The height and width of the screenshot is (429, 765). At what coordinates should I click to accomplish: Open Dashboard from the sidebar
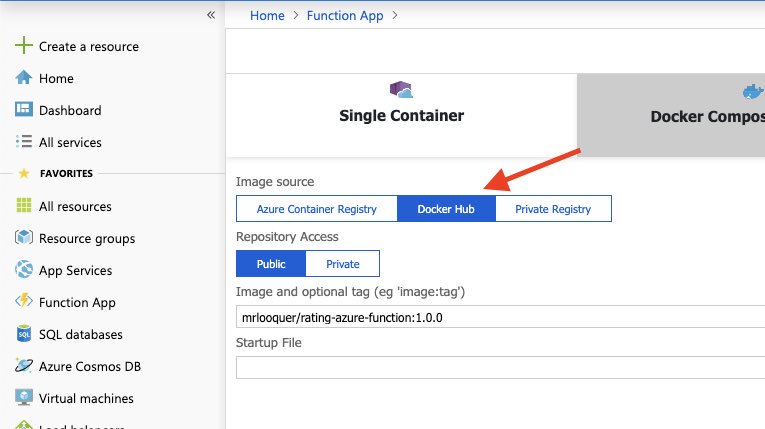click(x=70, y=110)
